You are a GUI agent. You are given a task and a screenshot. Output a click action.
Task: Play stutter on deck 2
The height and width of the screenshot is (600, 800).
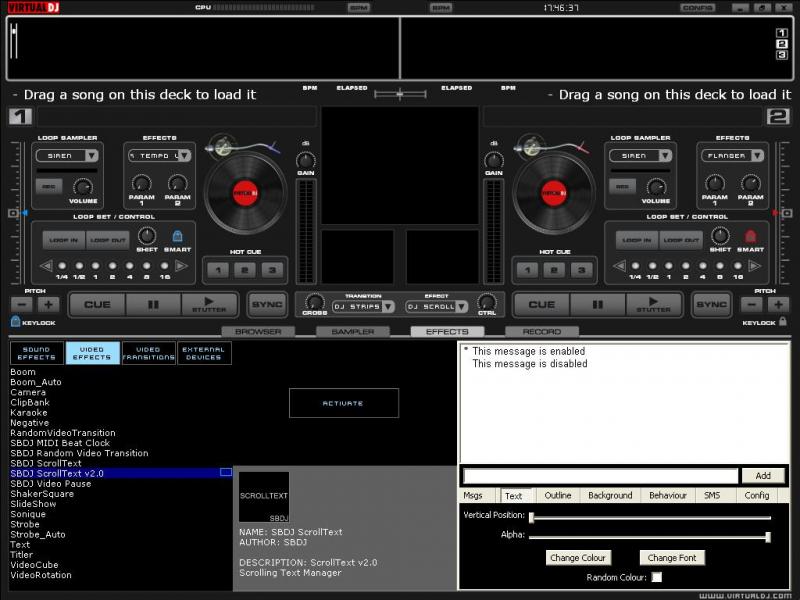coord(654,305)
